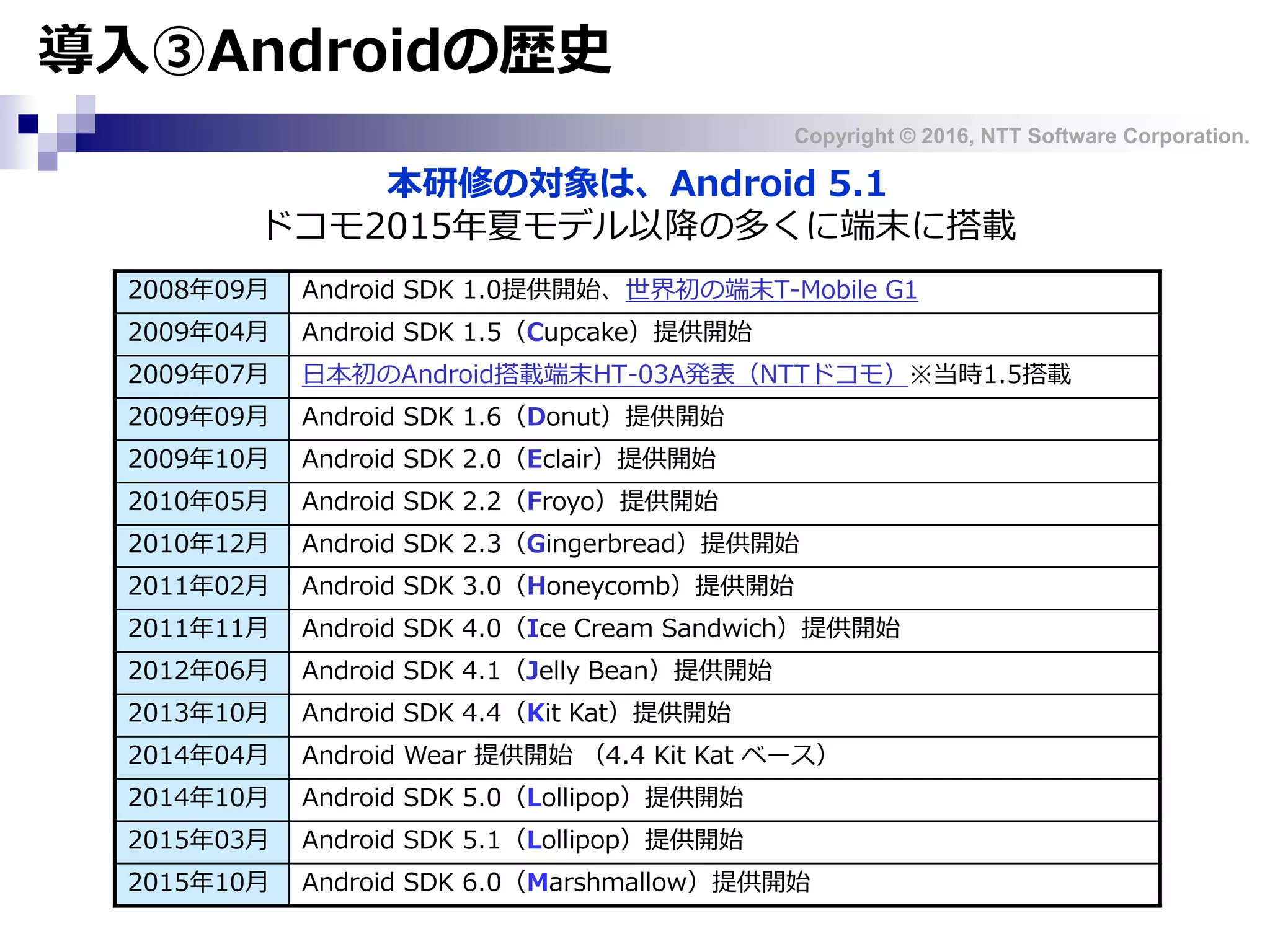Select the 2009年09月 date cell
Image resolution: width=1270 pixels, height=952 pixels.
tap(203, 420)
